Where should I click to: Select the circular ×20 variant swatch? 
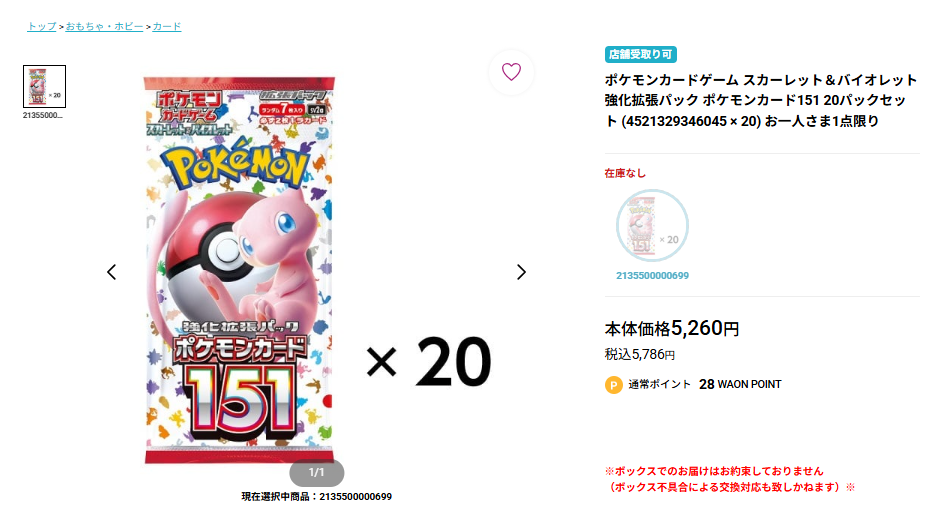(x=652, y=225)
